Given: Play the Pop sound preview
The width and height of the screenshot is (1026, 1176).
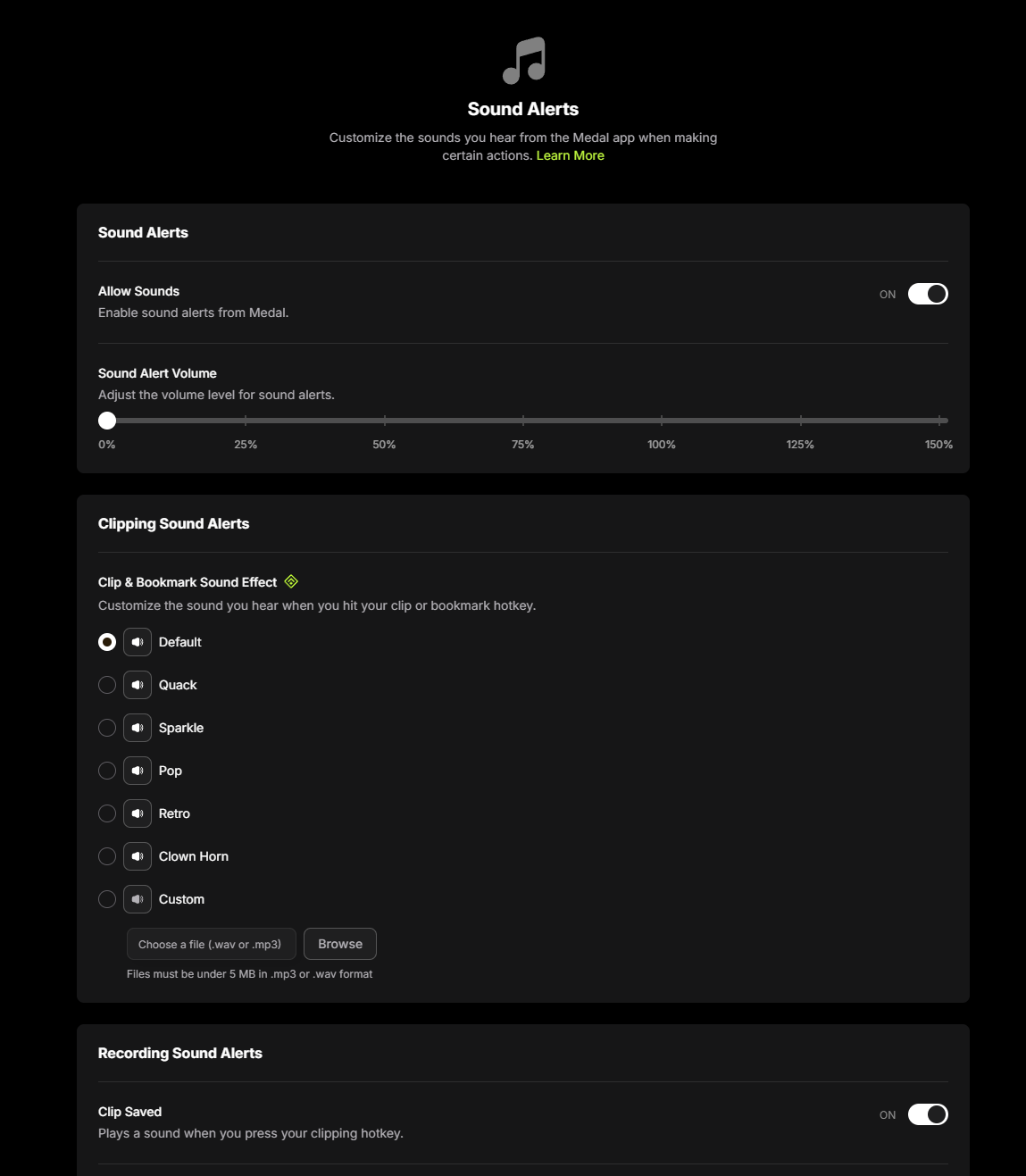Looking at the screenshot, I should [x=138, y=771].
